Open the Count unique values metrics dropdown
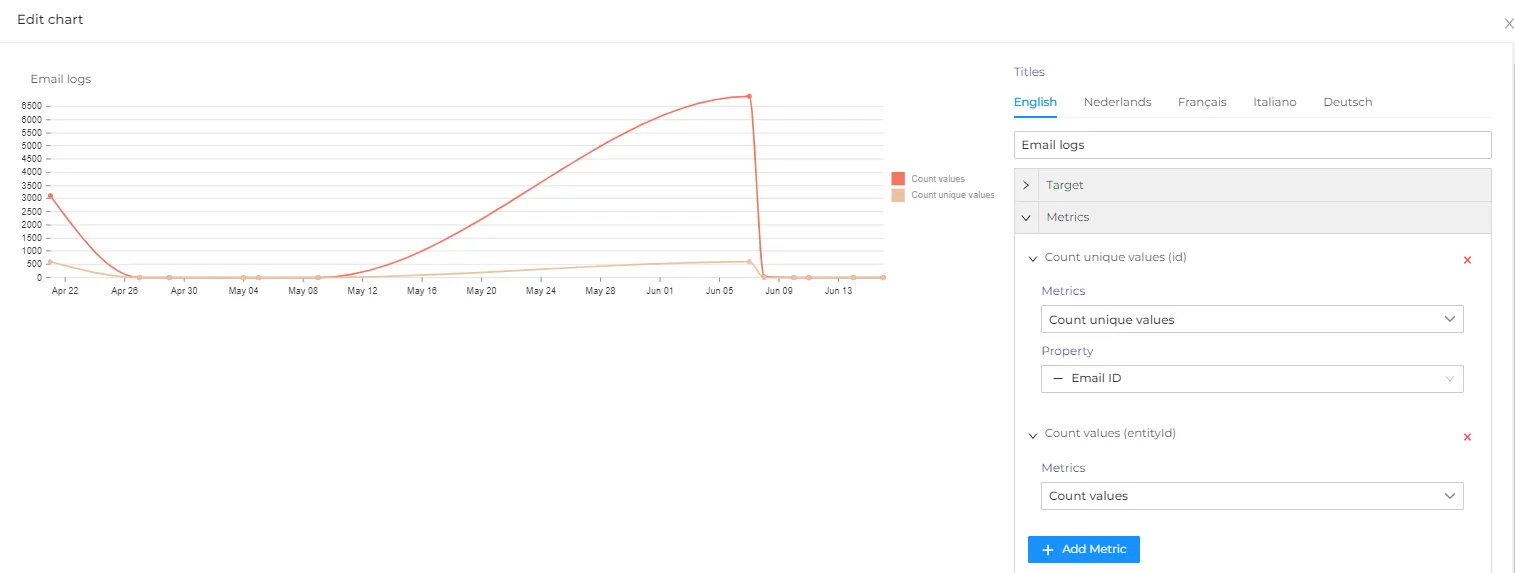This screenshot has width=1515, height=573. 1252,319
